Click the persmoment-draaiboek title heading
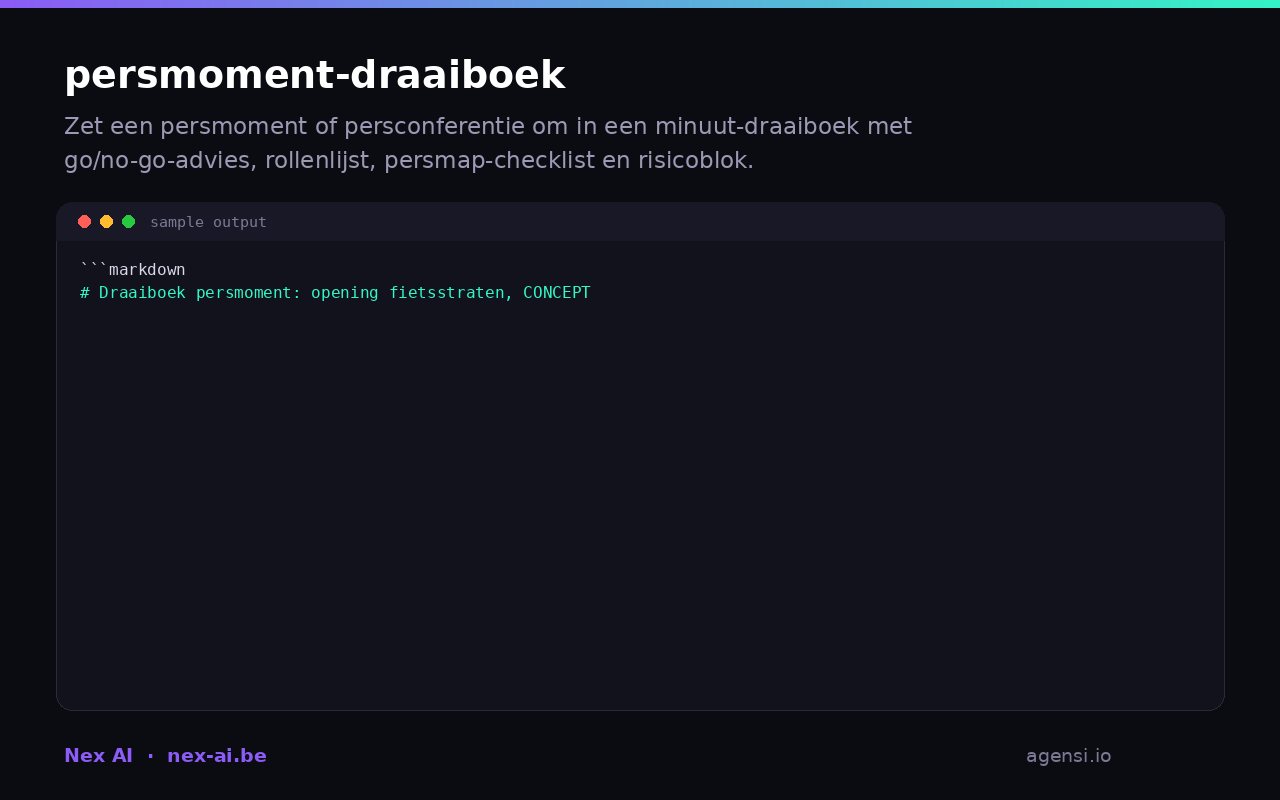This screenshot has height=800, width=1280. click(x=314, y=76)
